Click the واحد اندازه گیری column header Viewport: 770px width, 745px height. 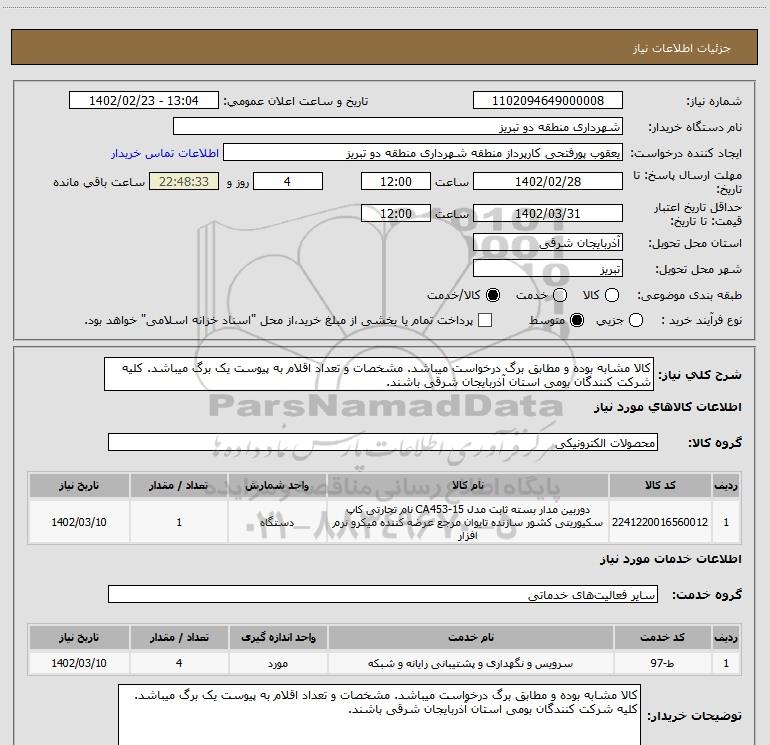(278, 637)
